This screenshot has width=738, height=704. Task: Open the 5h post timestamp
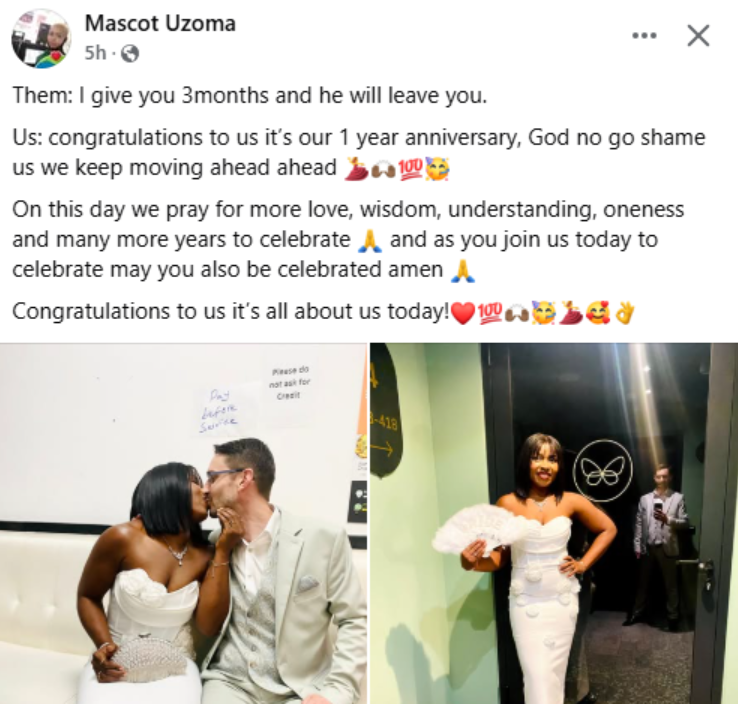(x=95, y=53)
